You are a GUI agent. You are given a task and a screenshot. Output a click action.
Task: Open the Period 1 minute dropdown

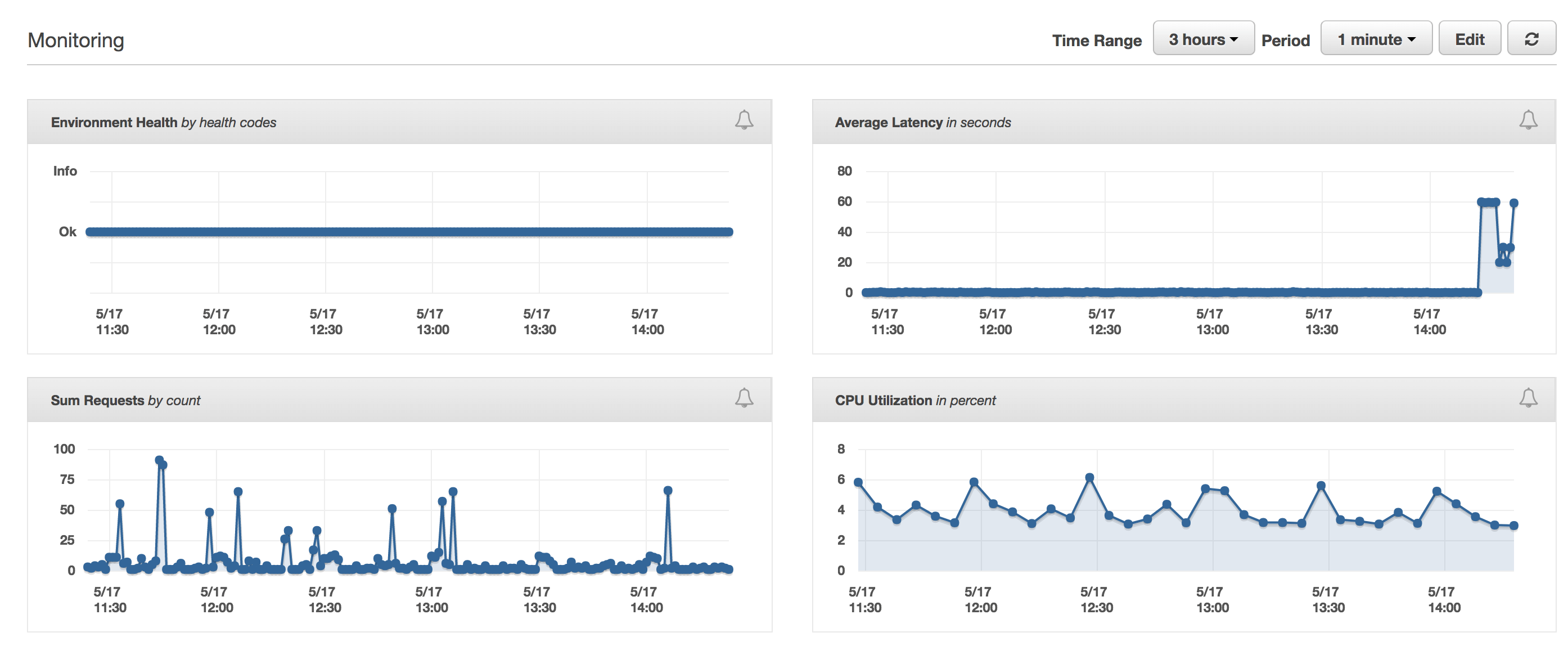pyautogui.click(x=1376, y=39)
